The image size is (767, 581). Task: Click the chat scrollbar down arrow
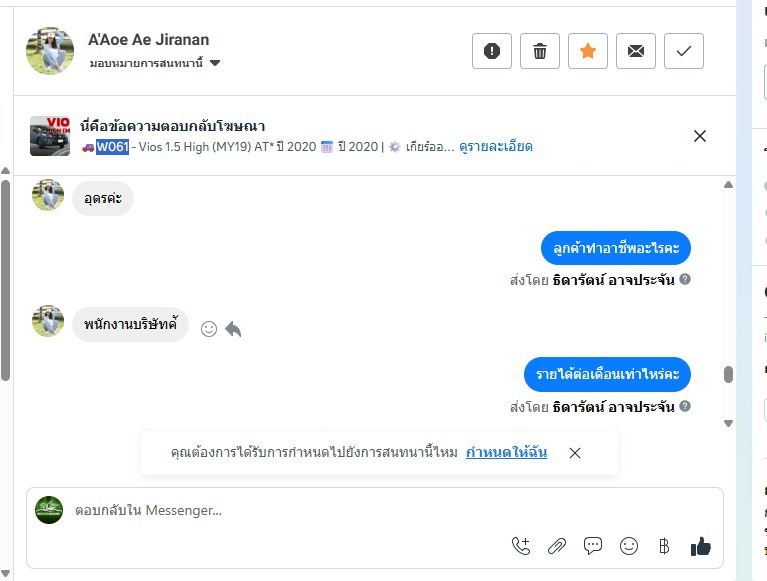(728, 423)
